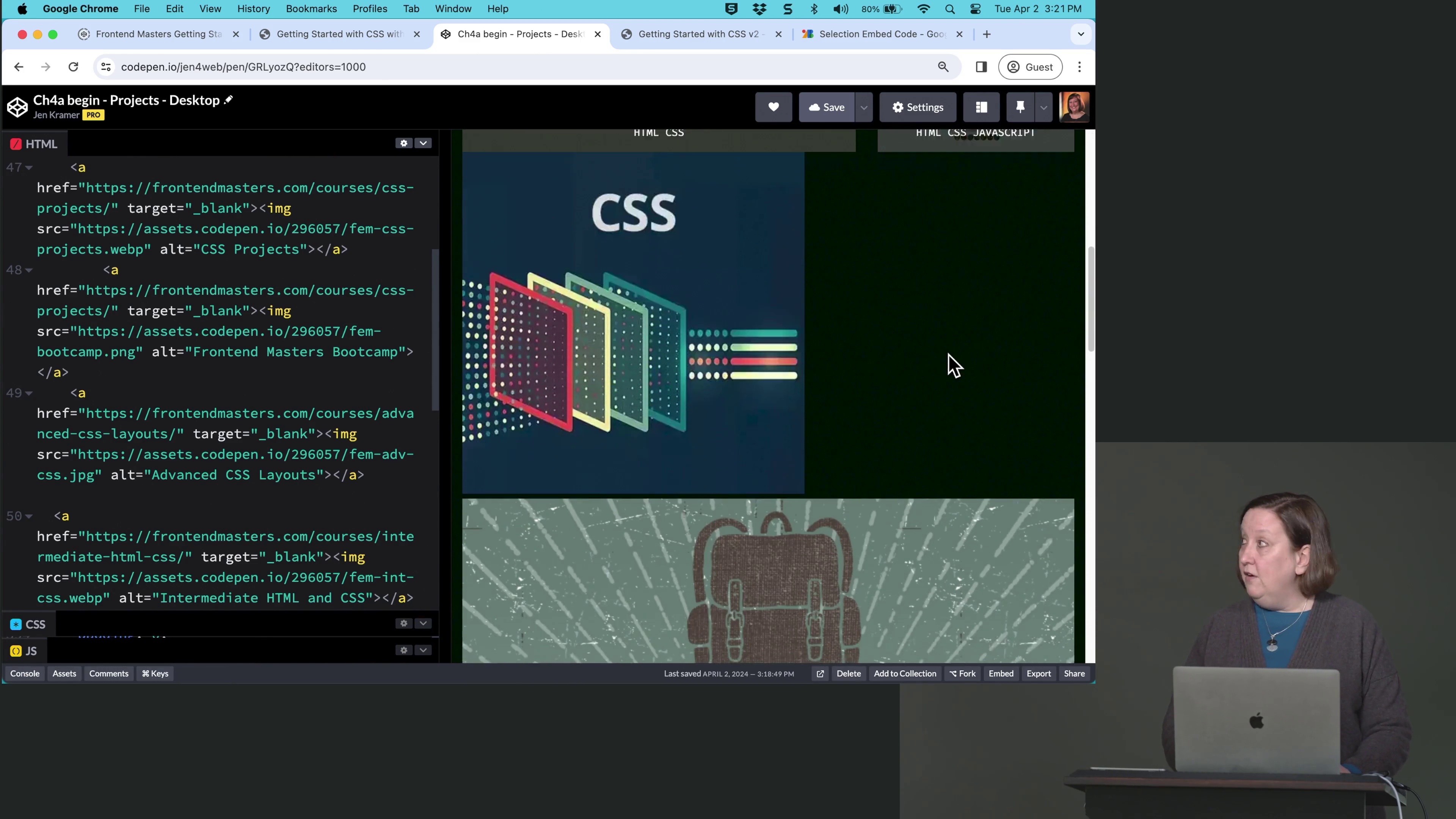Reload the CodePen page
Screen dimensions: 1456x819
coord(73,67)
